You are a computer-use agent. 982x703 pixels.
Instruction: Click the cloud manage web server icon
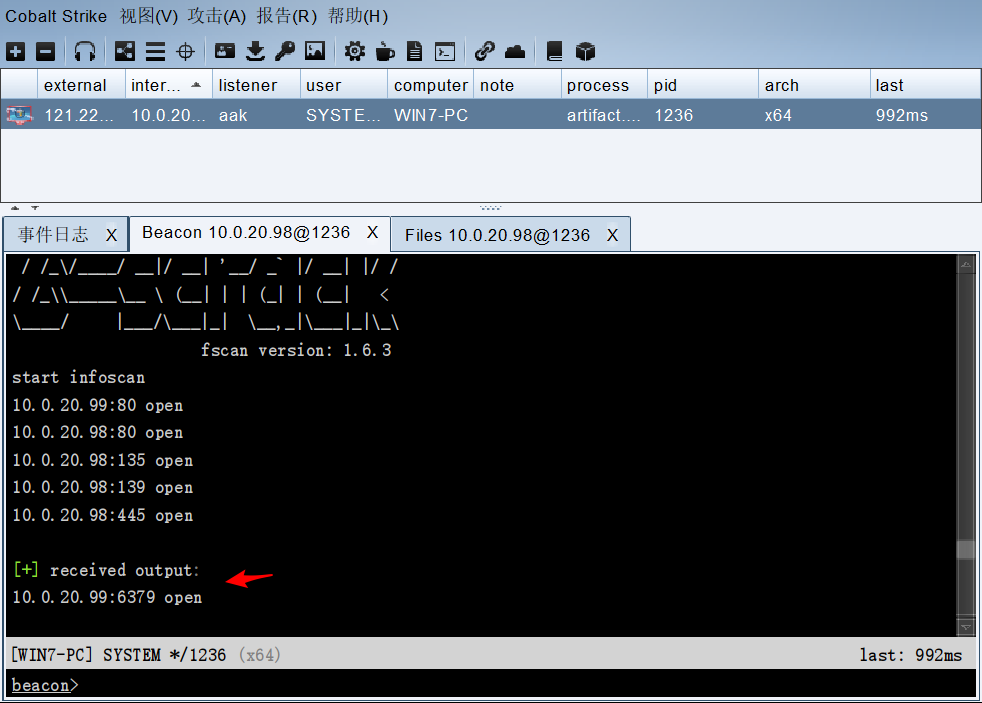click(515, 51)
